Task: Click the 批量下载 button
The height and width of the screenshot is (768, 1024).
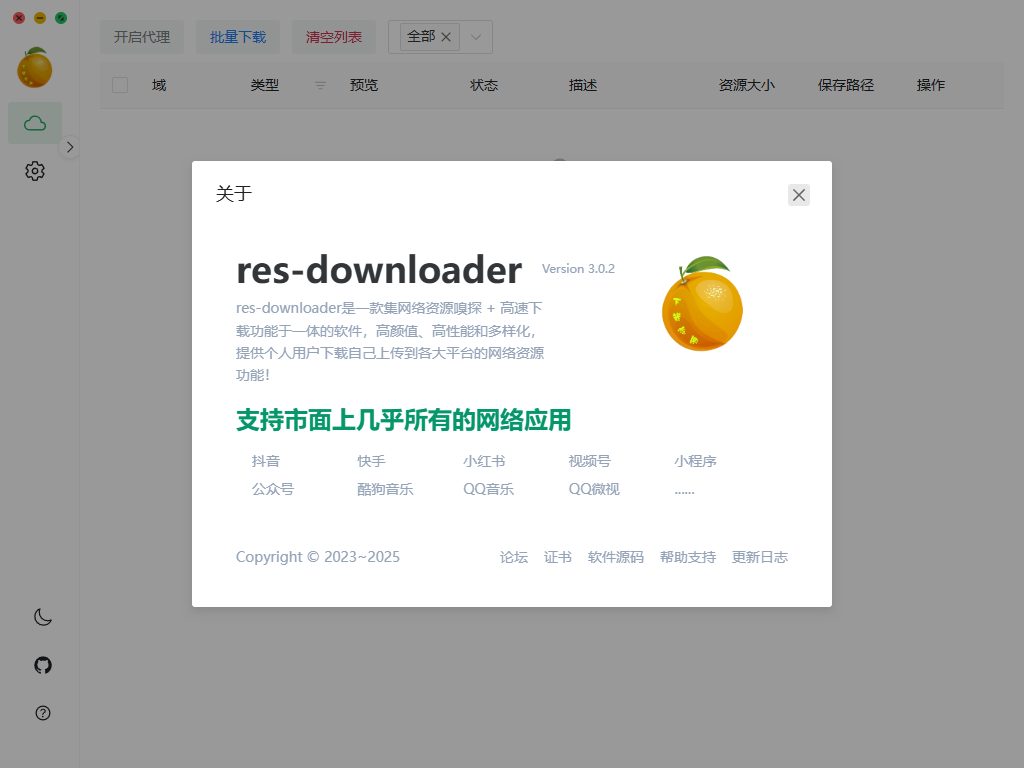Action: 238,37
